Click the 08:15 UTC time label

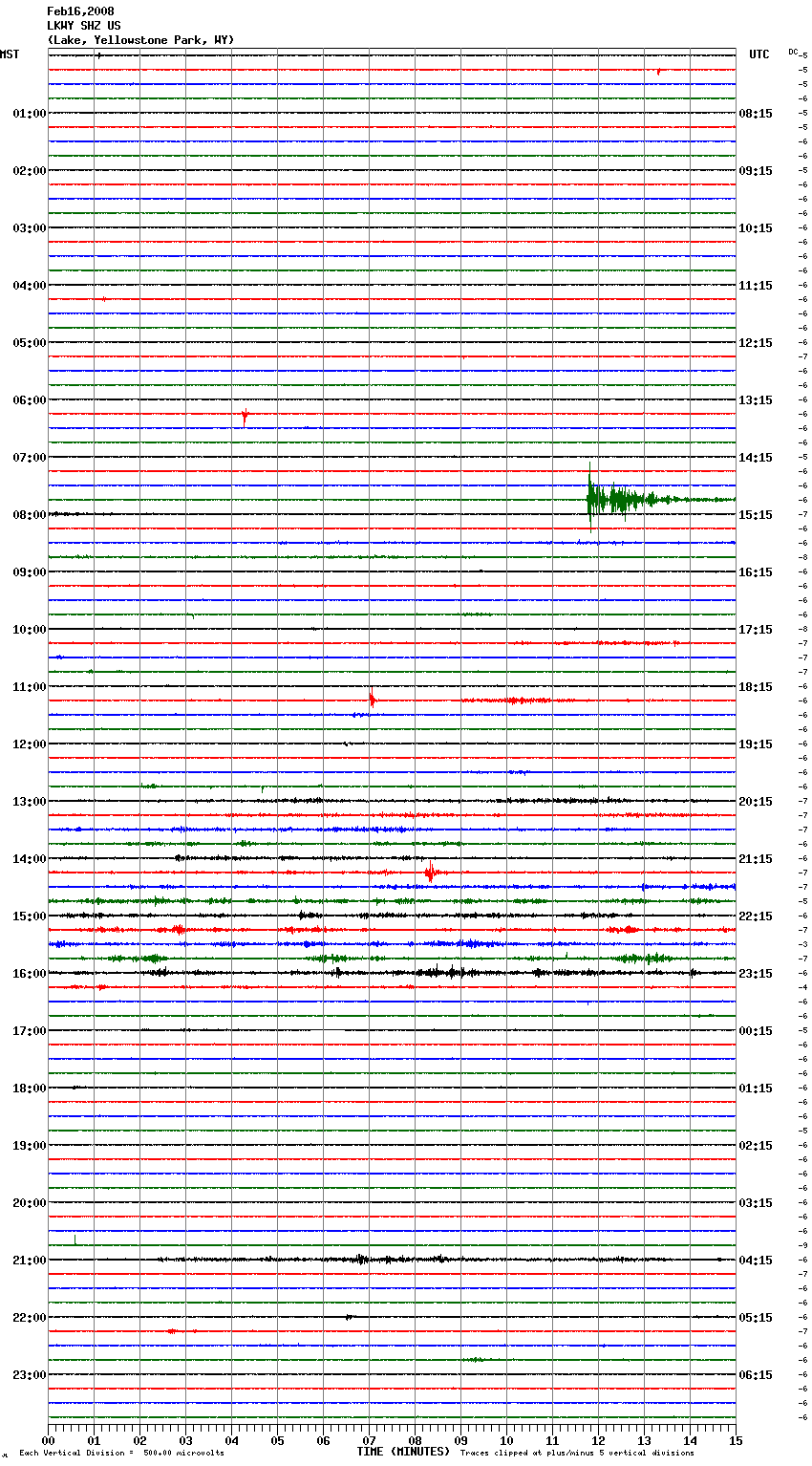click(x=756, y=114)
